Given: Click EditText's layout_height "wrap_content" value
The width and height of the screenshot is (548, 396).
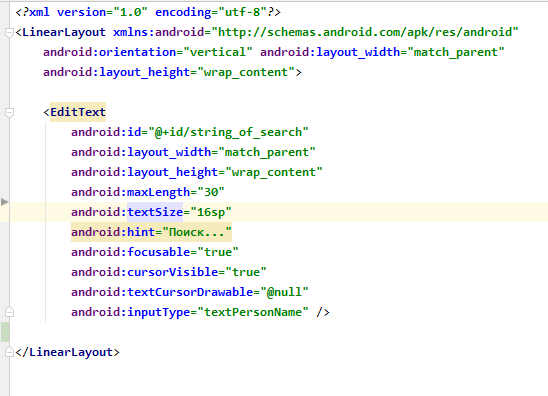Looking at the screenshot, I should point(274,172).
